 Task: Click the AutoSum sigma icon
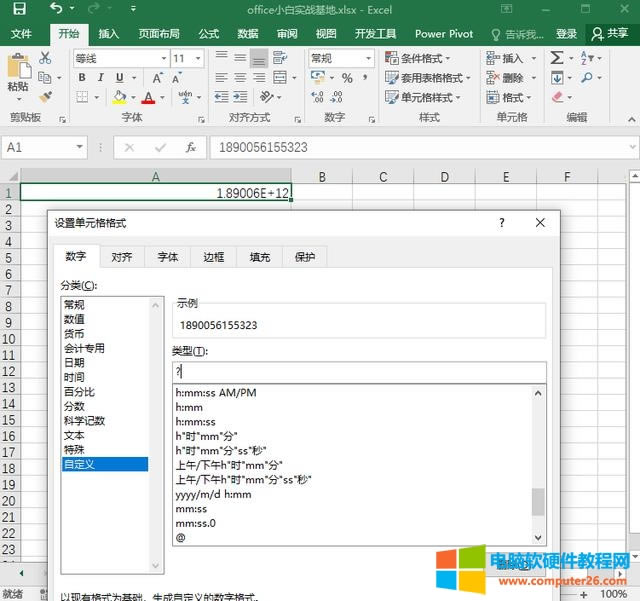click(555, 58)
